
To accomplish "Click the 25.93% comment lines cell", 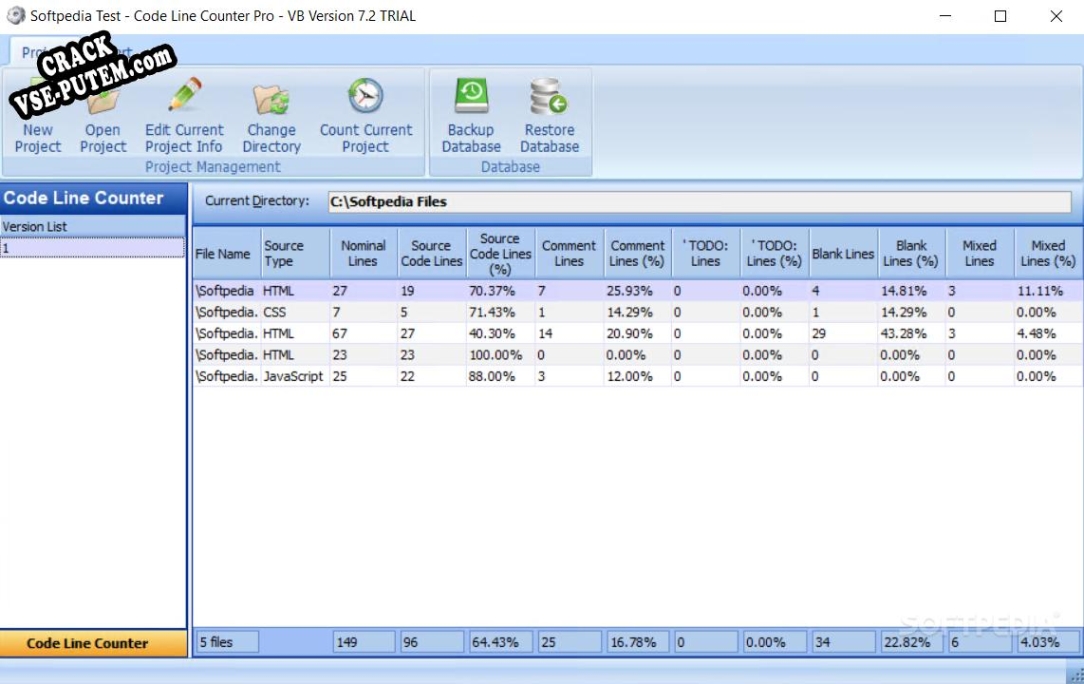I will click(637, 290).
